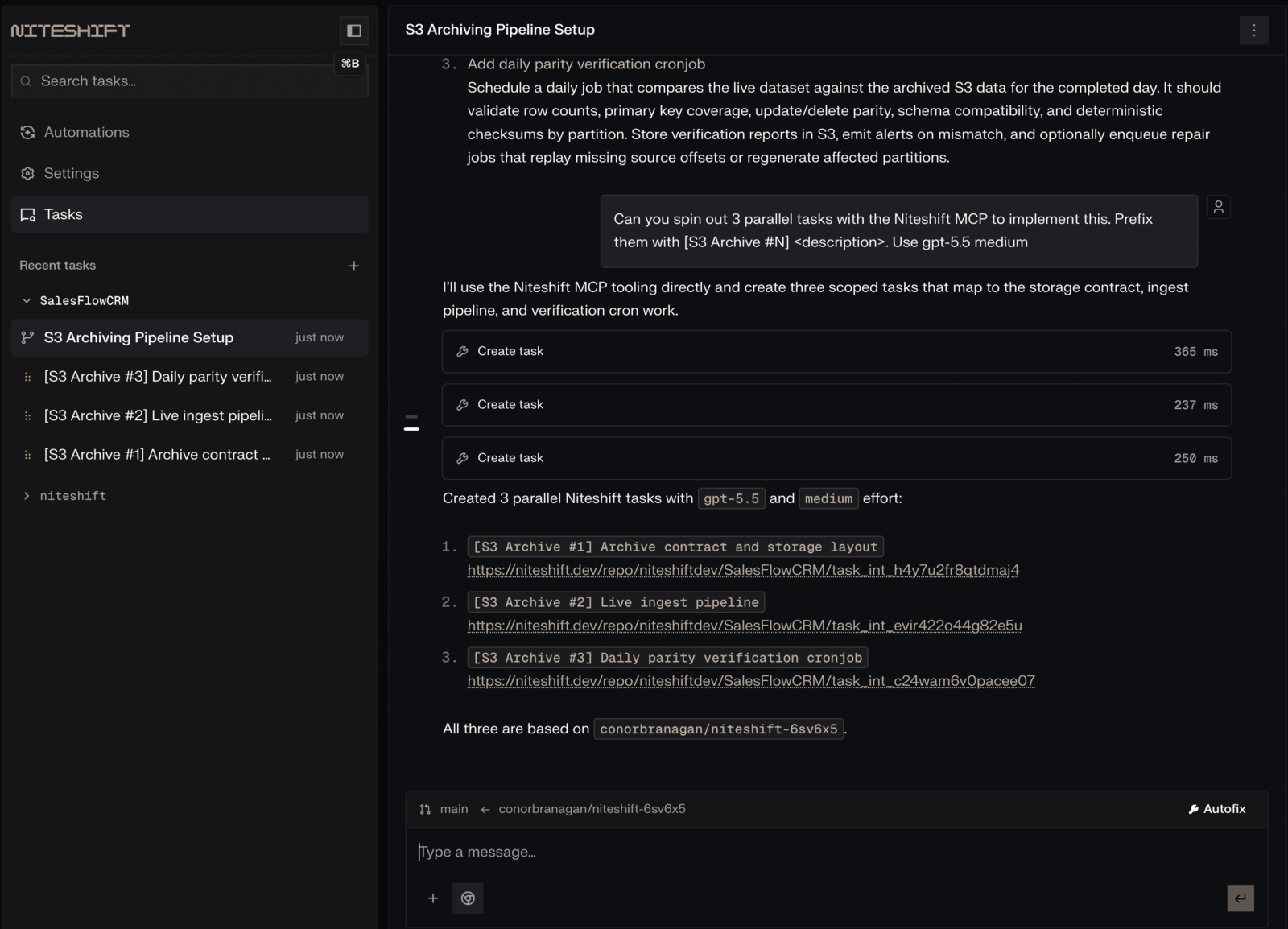Click conorbranagan/niteshift-6sv6x5 code chip in message
The height and width of the screenshot is (929, 1288).
[x=719, y=729]
